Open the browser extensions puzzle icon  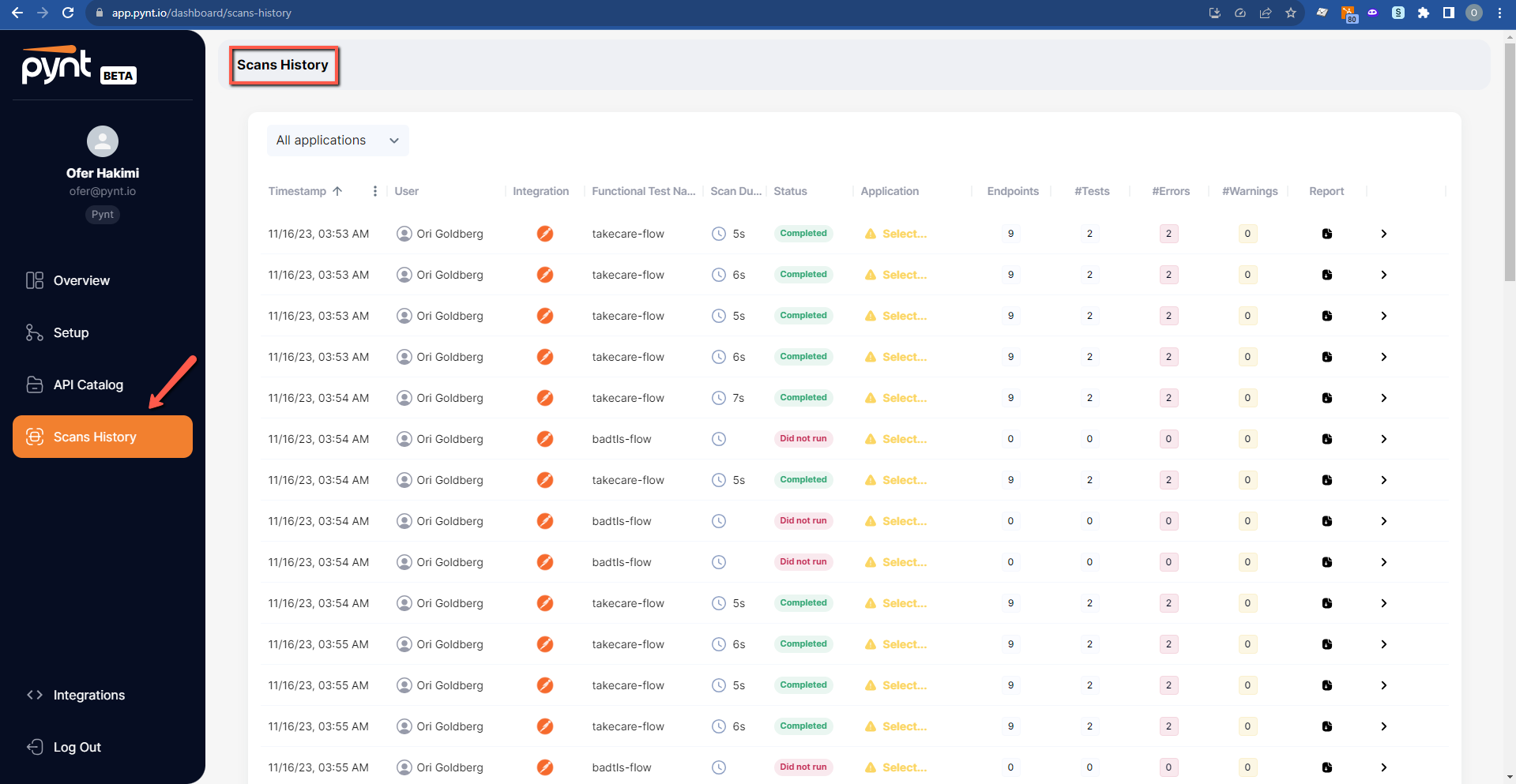(x=1424, y=13)
